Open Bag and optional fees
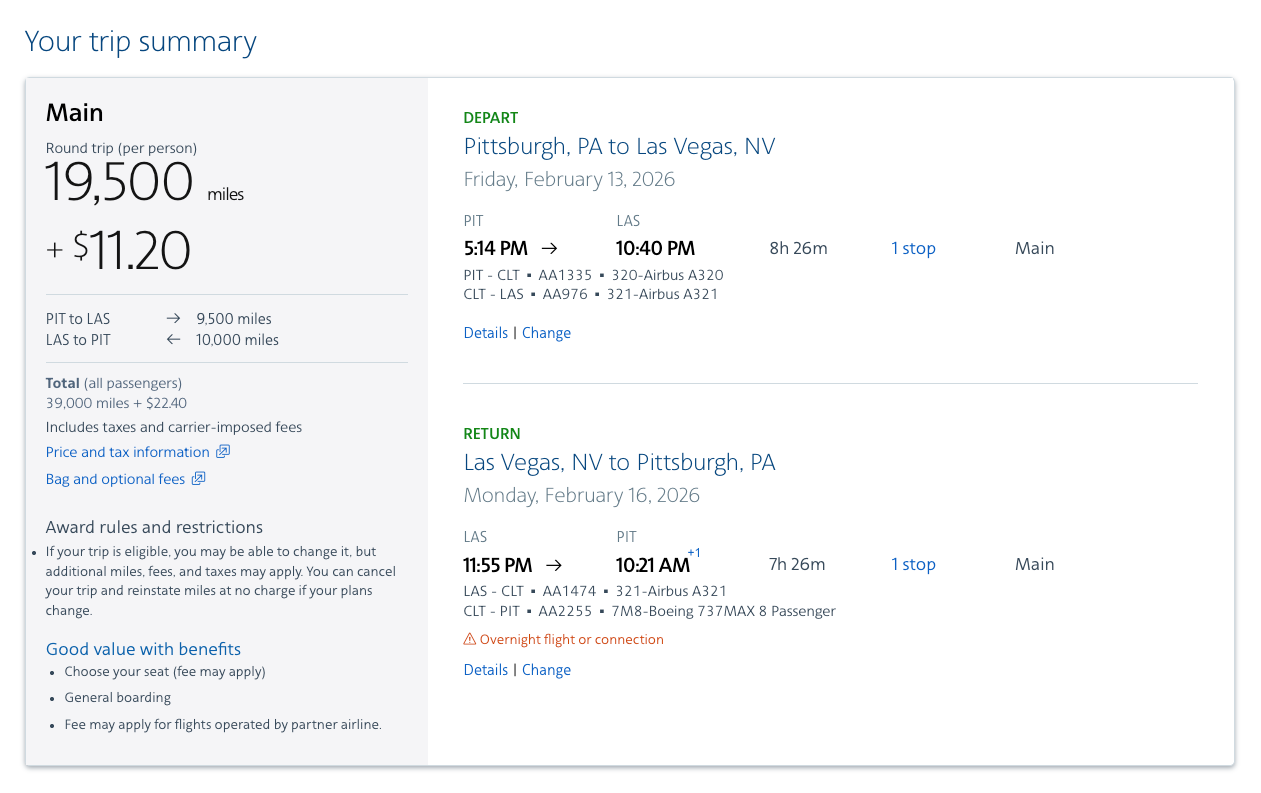This screenshot has width=1261, height=793. pos(116,479)
